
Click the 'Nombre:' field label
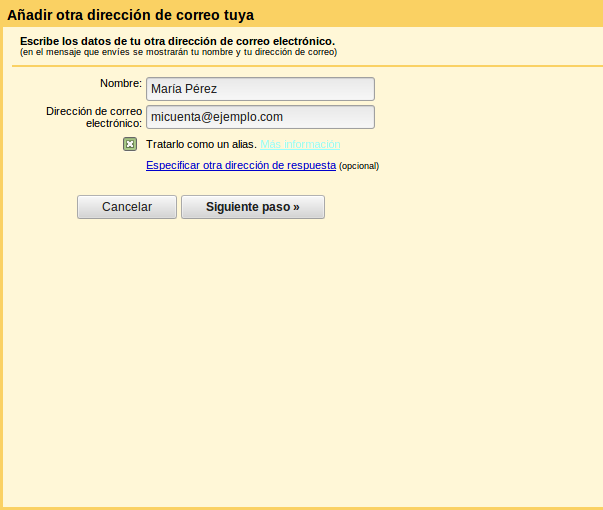coord(120,83)
